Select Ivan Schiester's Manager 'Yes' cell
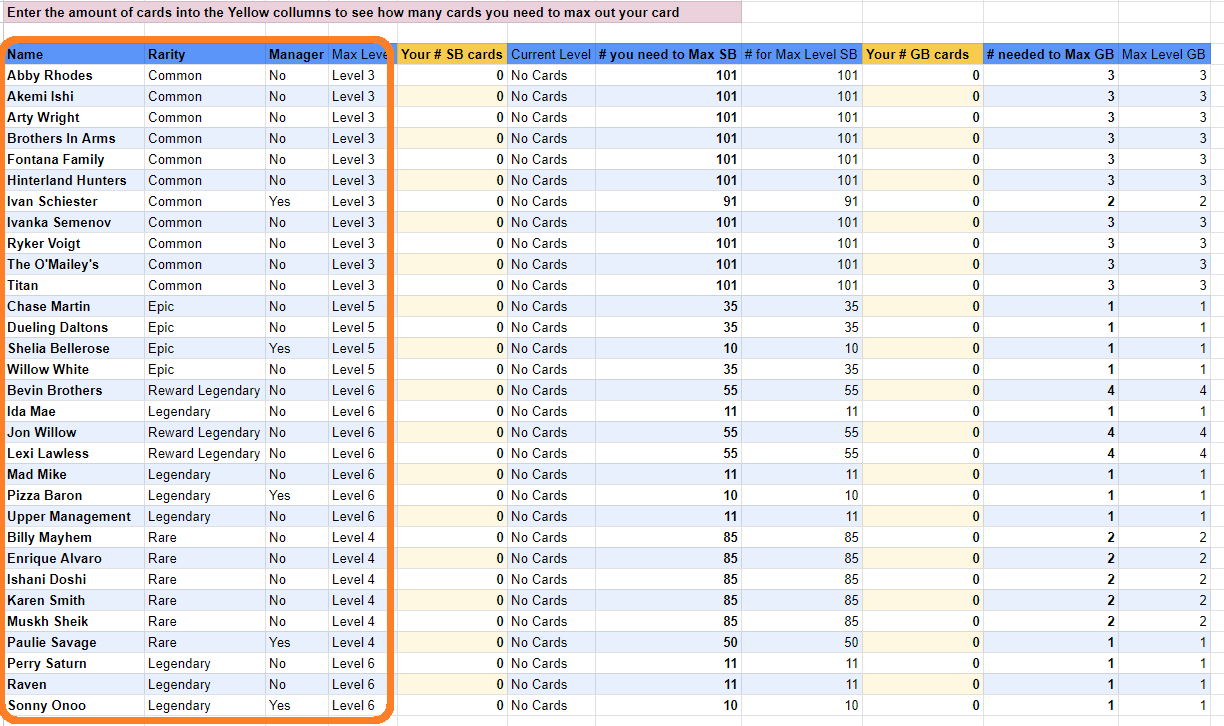 pyautogui.click(x=297, y=201)
